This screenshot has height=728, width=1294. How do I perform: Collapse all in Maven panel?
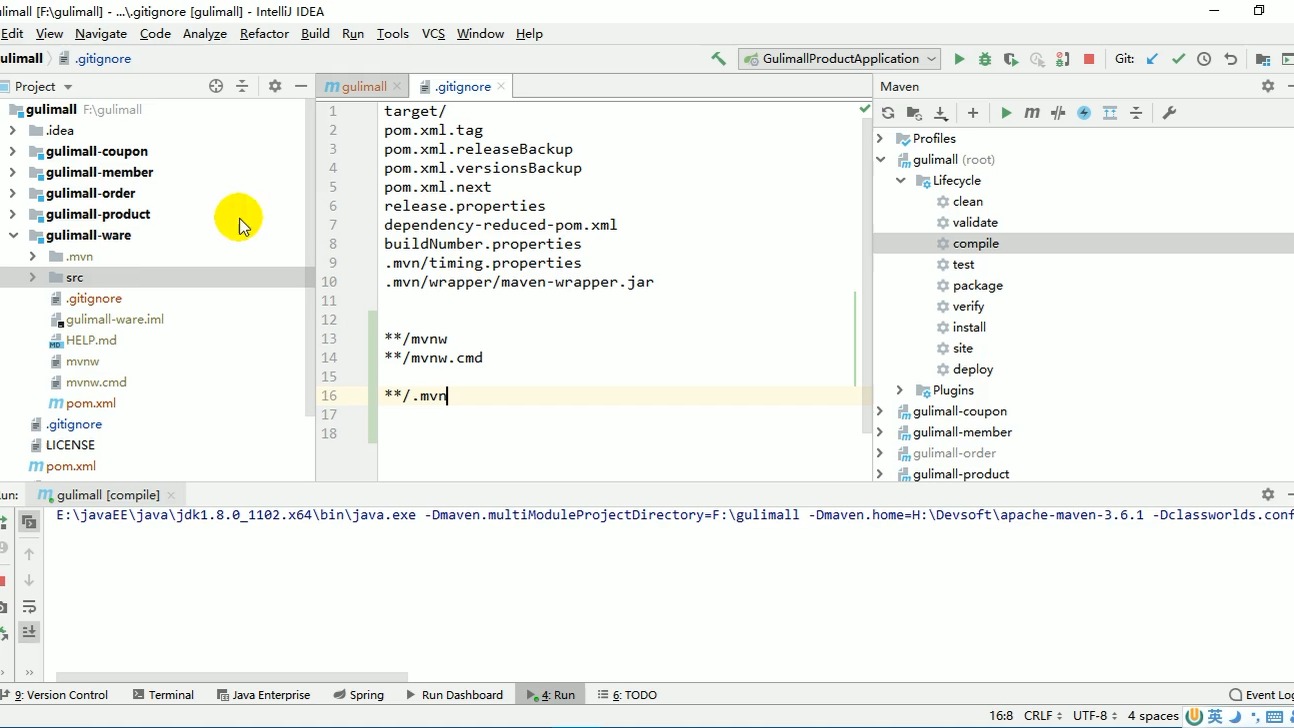(1136, 113)
